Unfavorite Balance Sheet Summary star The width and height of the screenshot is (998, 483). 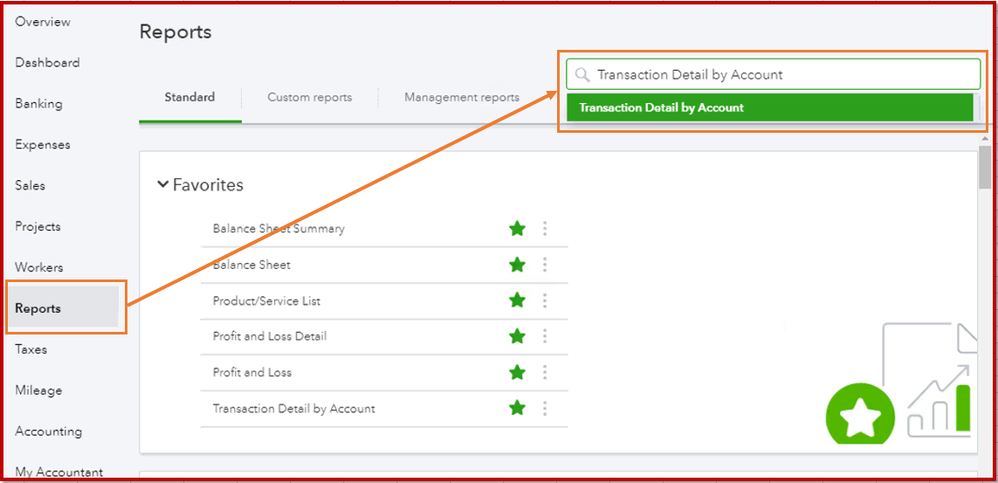coord(517,228)
